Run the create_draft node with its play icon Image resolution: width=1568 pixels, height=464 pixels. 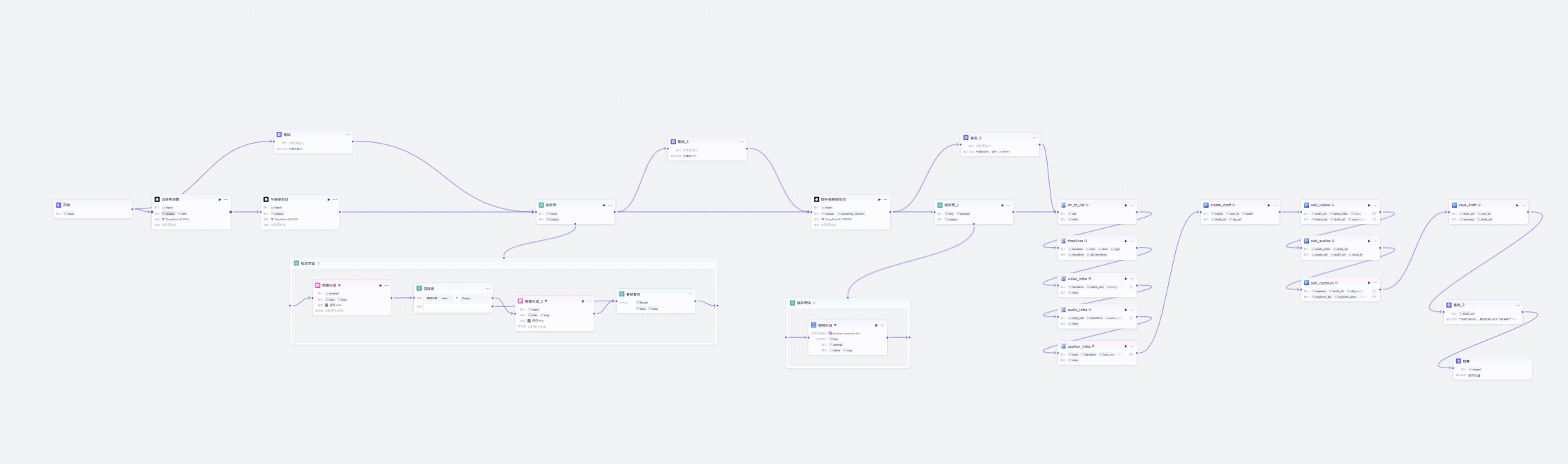(1269, 206)
